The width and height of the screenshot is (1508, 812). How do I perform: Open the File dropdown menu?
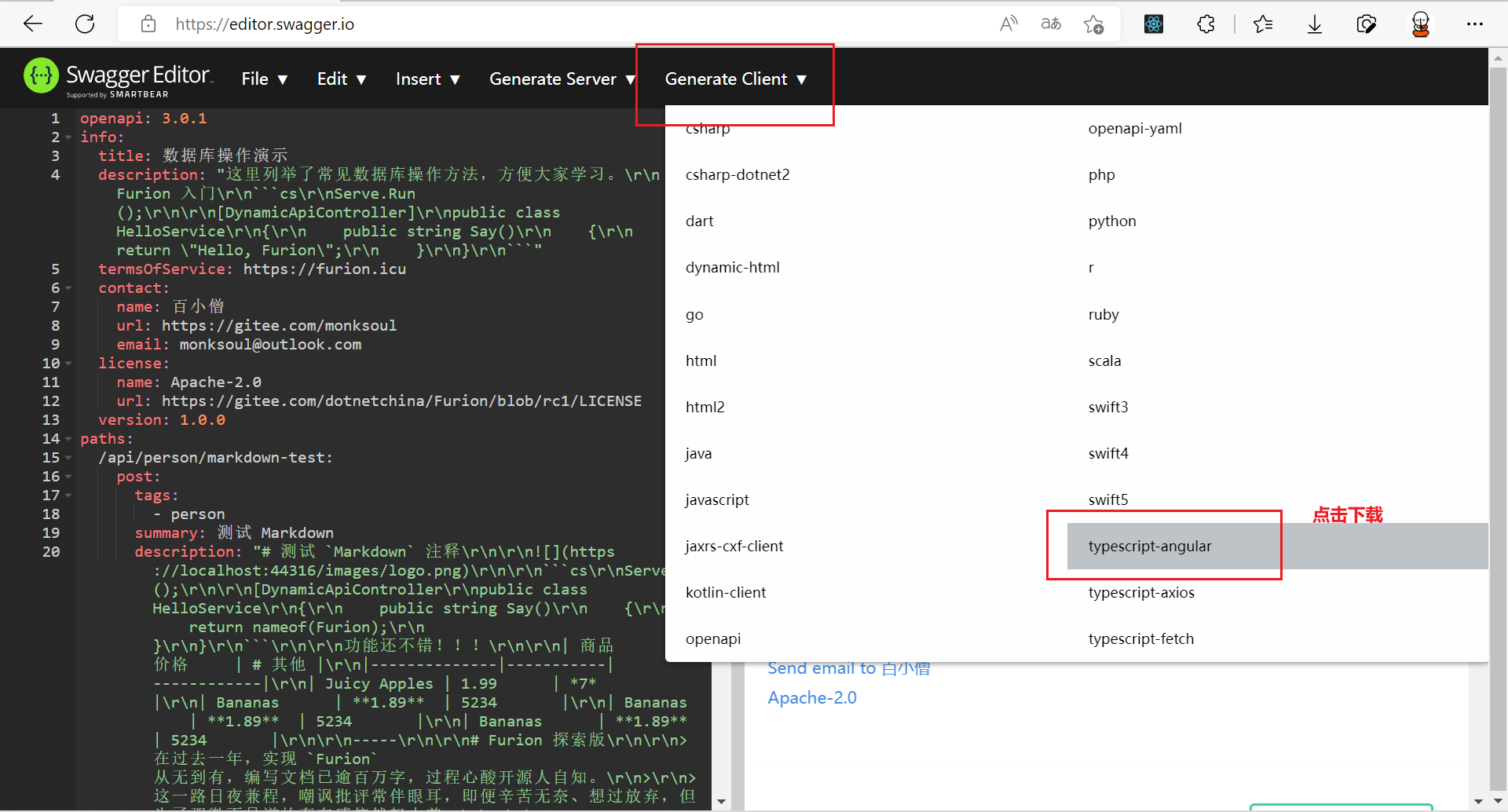click(x=264, y=79)
